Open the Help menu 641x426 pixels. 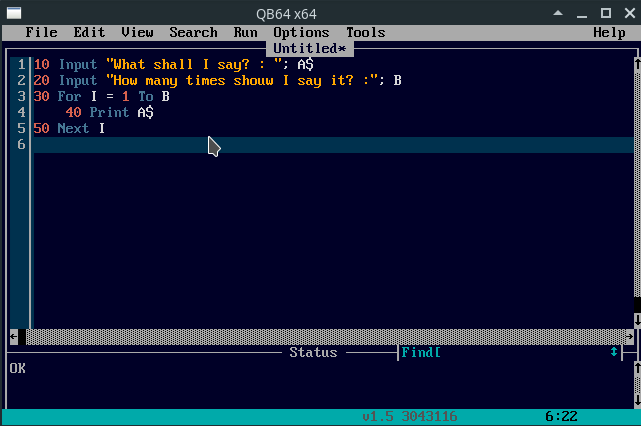(609, 32)
